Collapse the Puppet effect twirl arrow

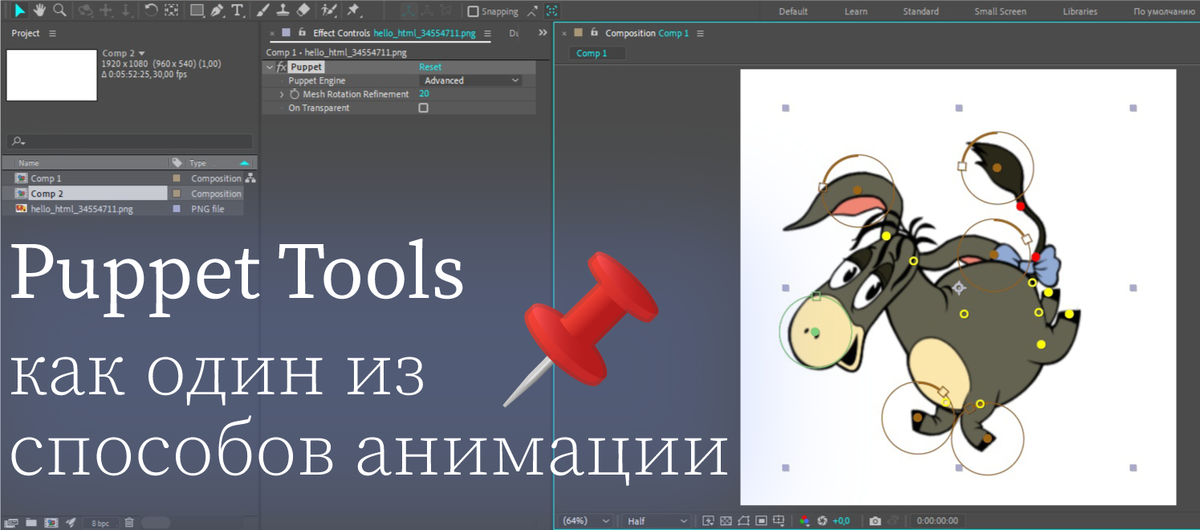[270, 67]
